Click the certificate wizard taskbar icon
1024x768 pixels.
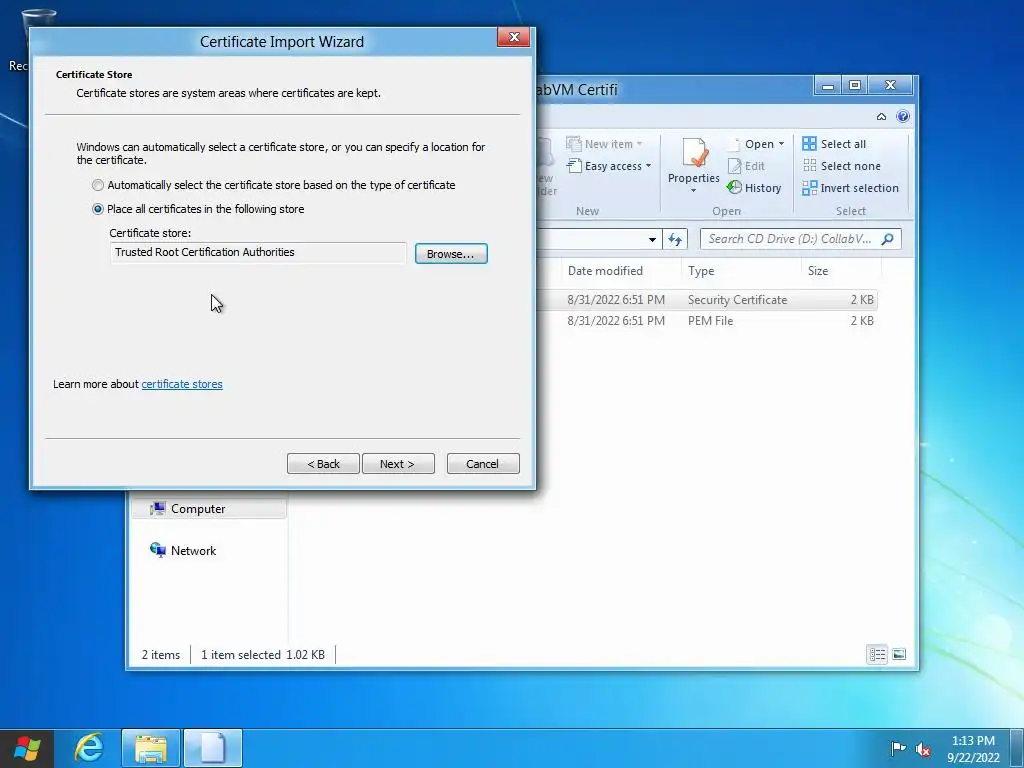213,748
